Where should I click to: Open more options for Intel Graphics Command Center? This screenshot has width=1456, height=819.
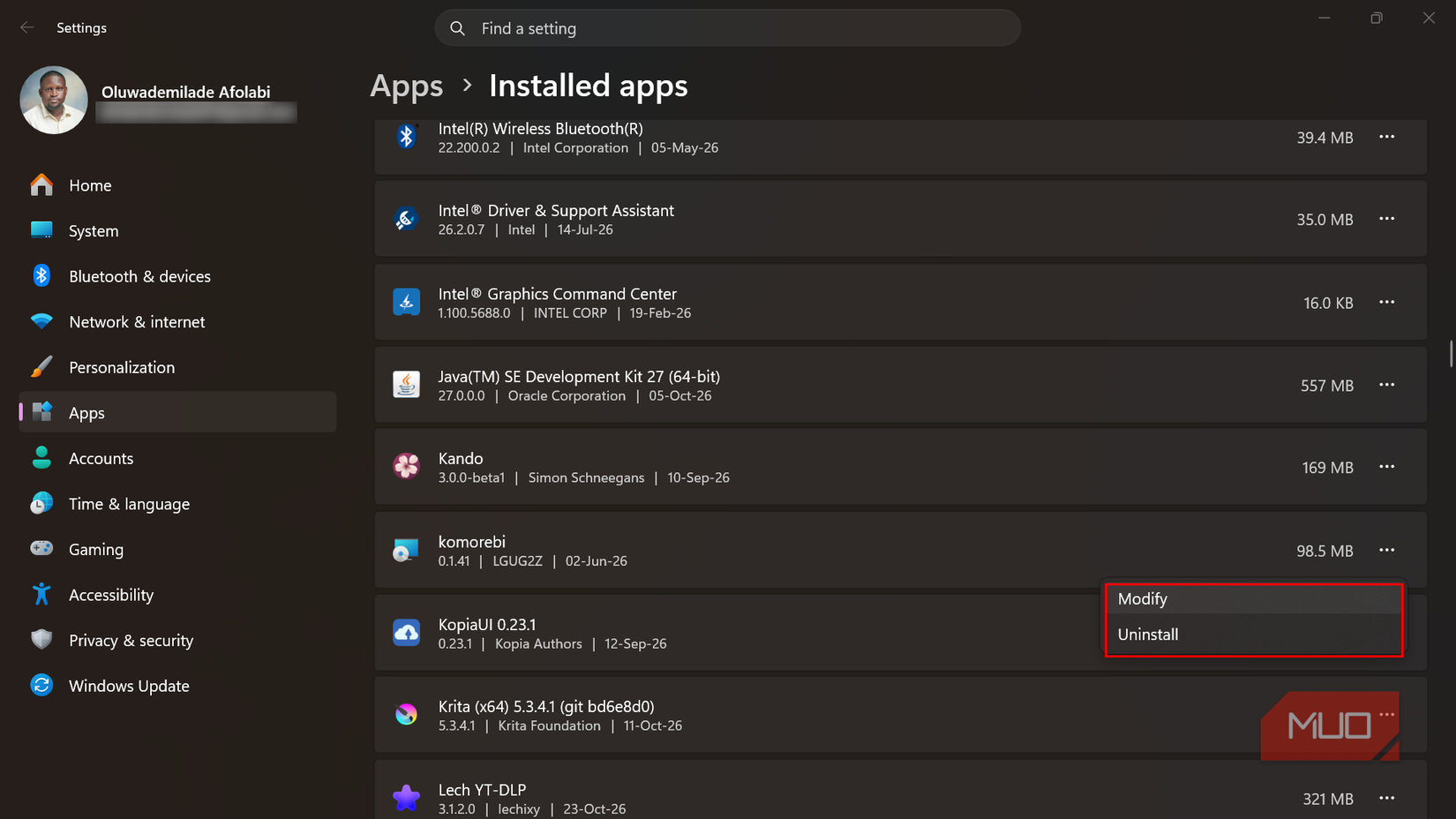(x=1387, y=302)
